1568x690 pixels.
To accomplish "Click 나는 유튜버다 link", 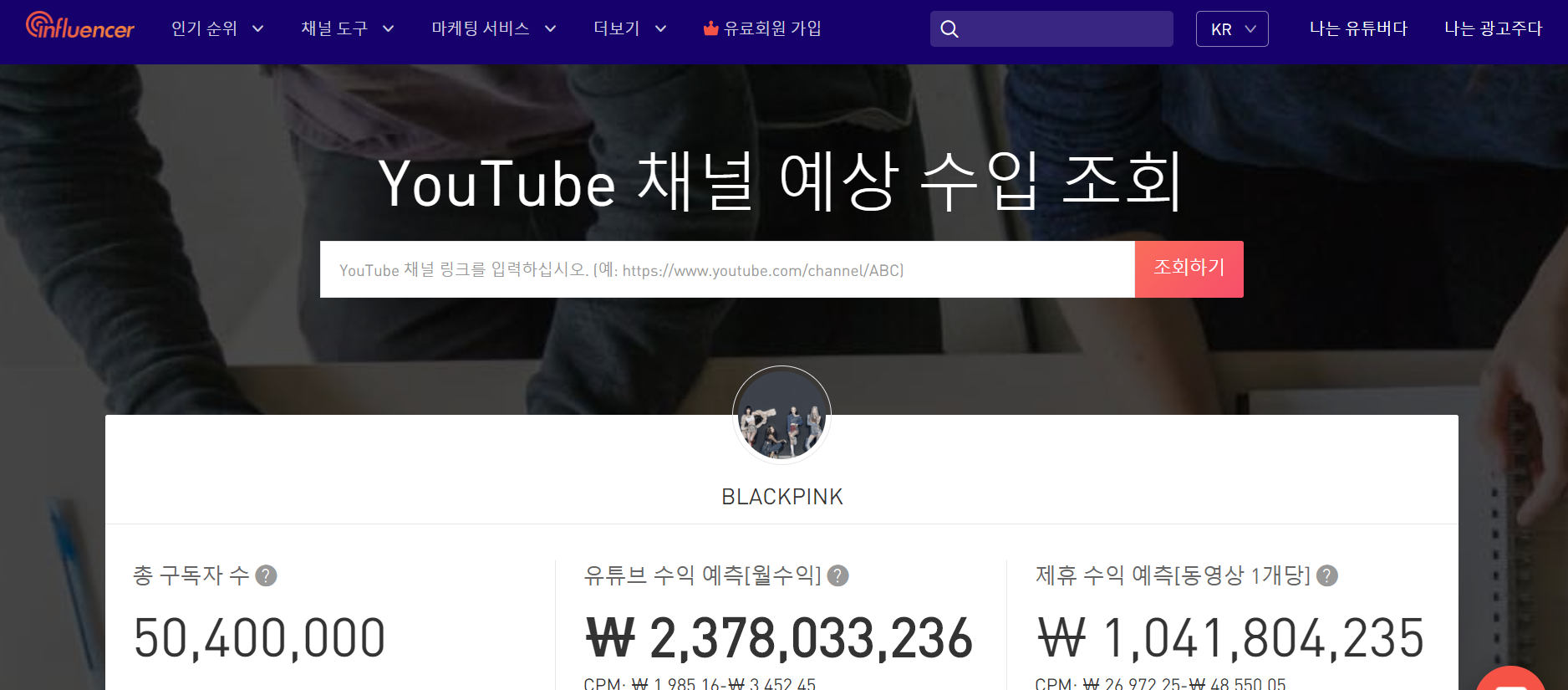I will point(1358,28).
